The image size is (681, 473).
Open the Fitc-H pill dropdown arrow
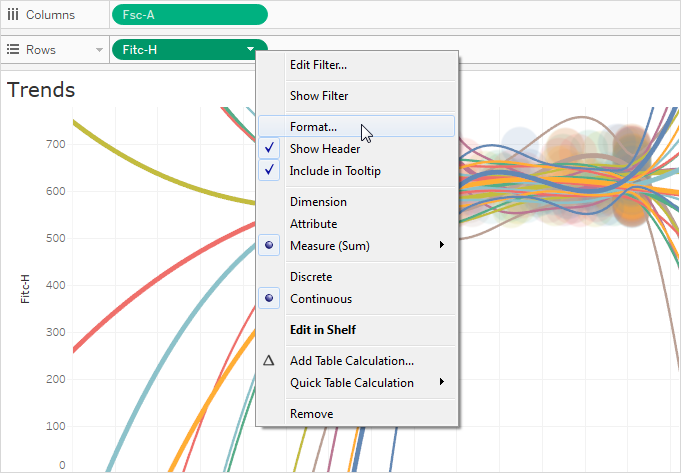pos(251,49)
